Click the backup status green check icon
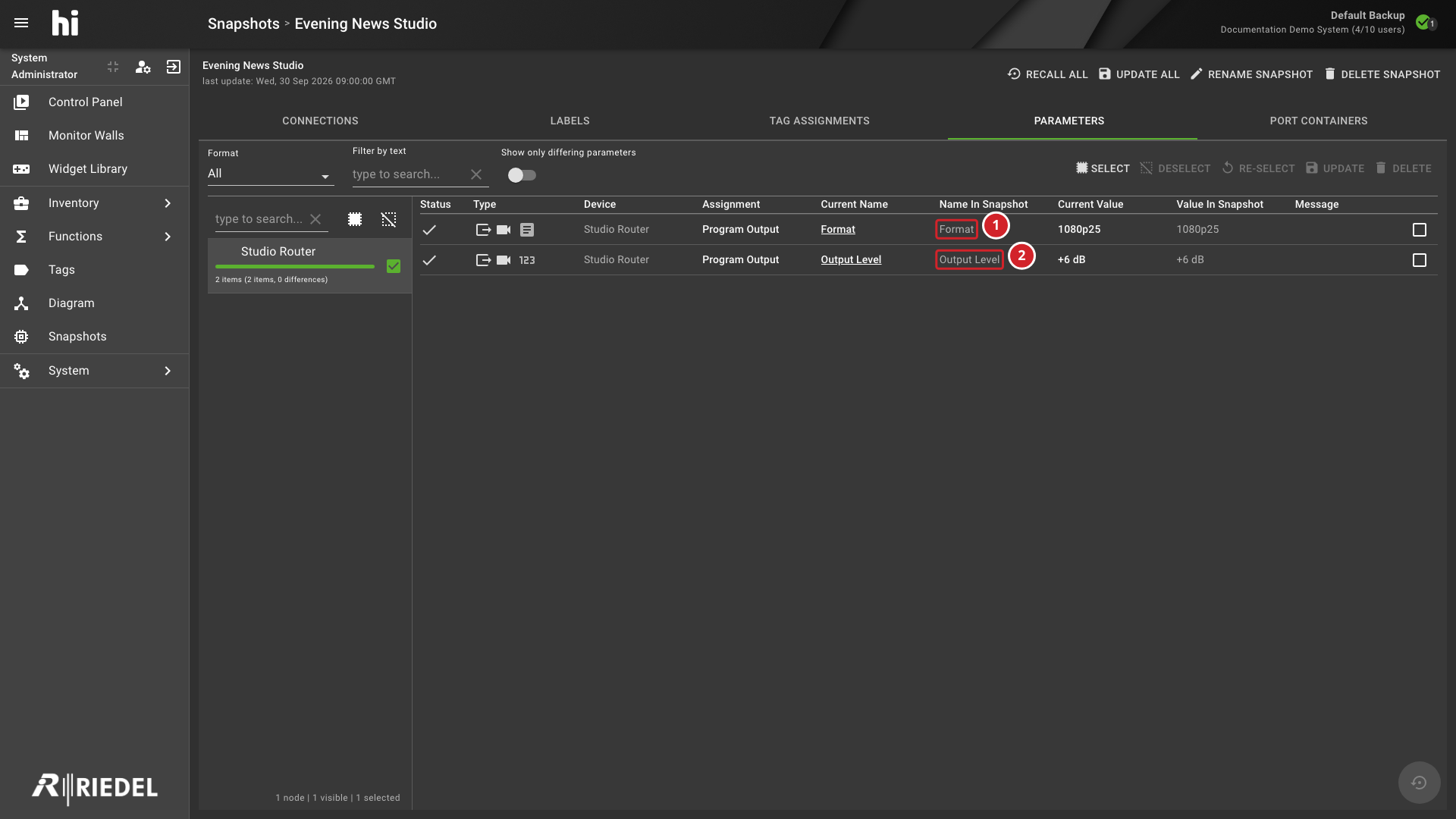1456x819 pixels. (x=1423, y=22)
